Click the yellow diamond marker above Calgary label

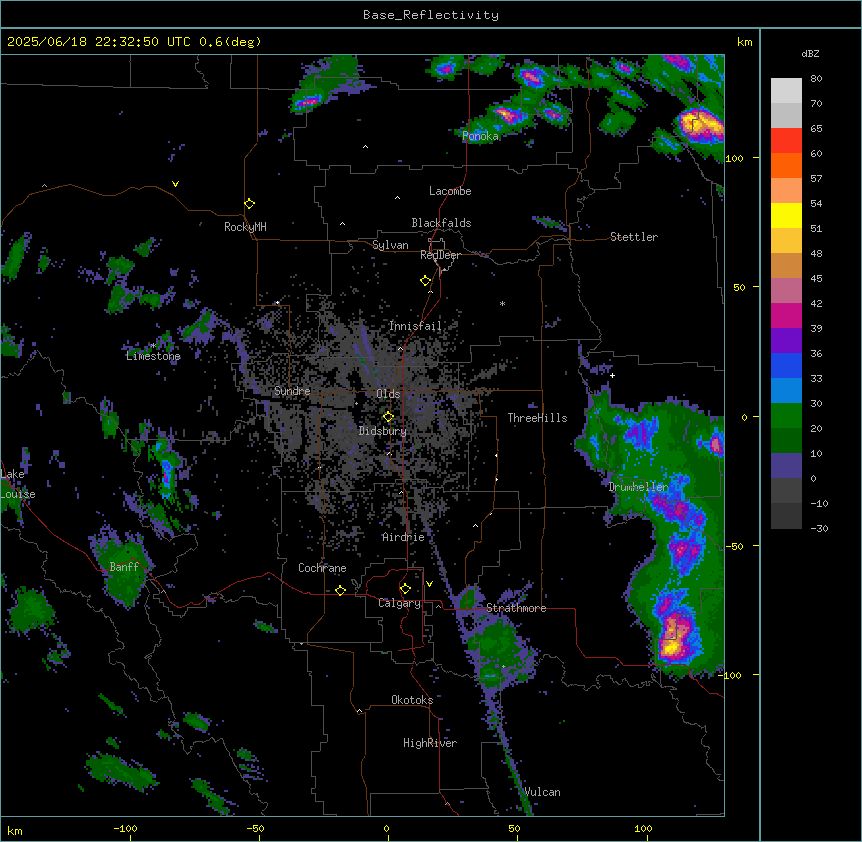pyautogui.click(x=405, y=589)
